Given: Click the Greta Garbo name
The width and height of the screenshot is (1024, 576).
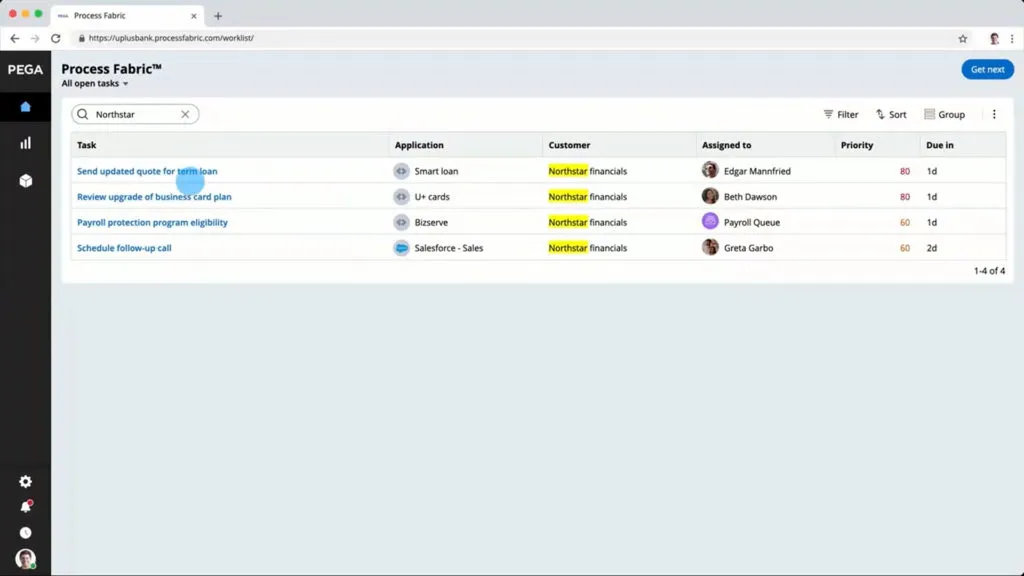Looking at the screenshot, I should click(x=748, y=248).
